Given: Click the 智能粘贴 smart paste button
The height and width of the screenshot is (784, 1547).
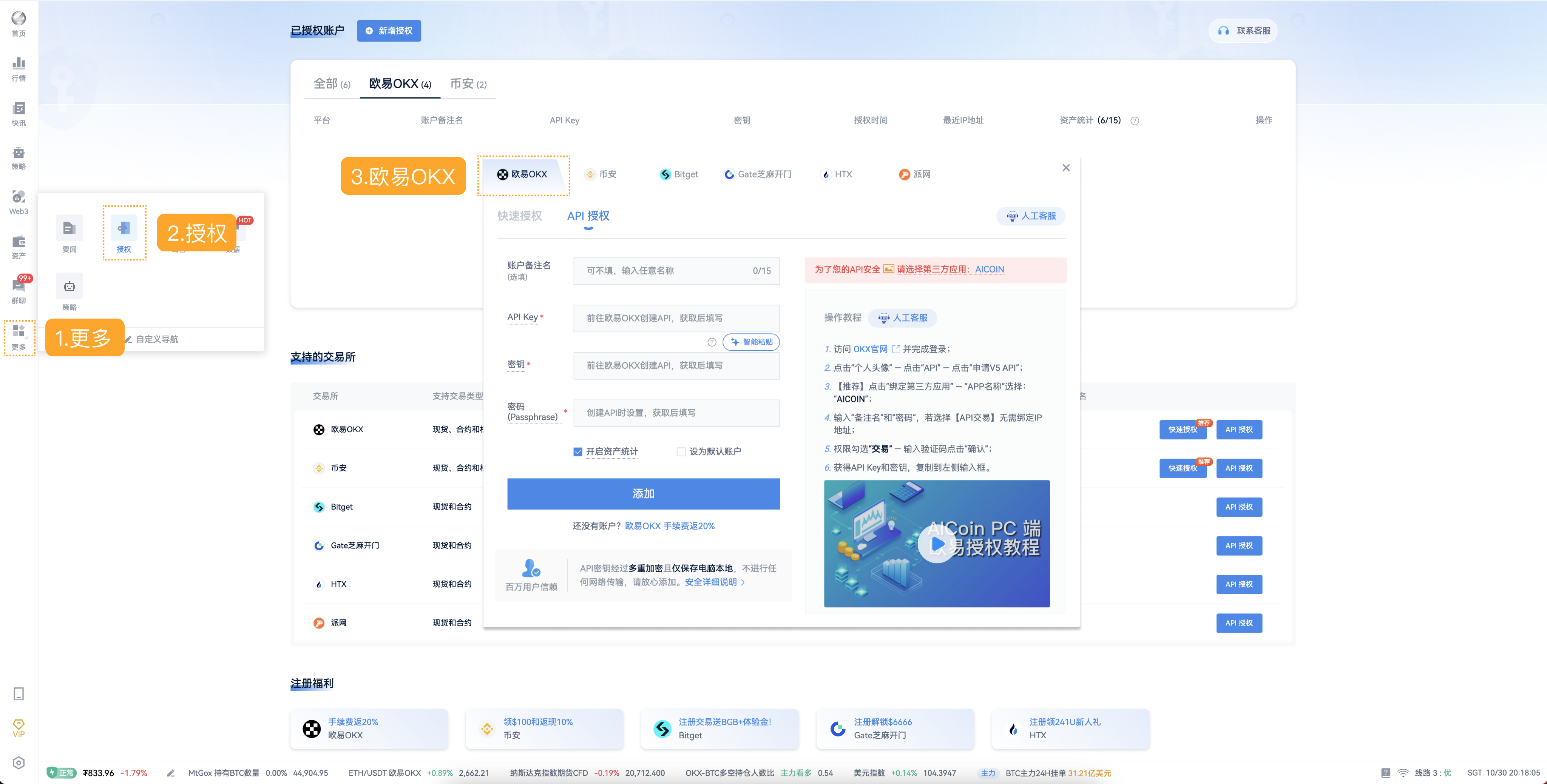Looking at the screenshot, I should [751, 342].
